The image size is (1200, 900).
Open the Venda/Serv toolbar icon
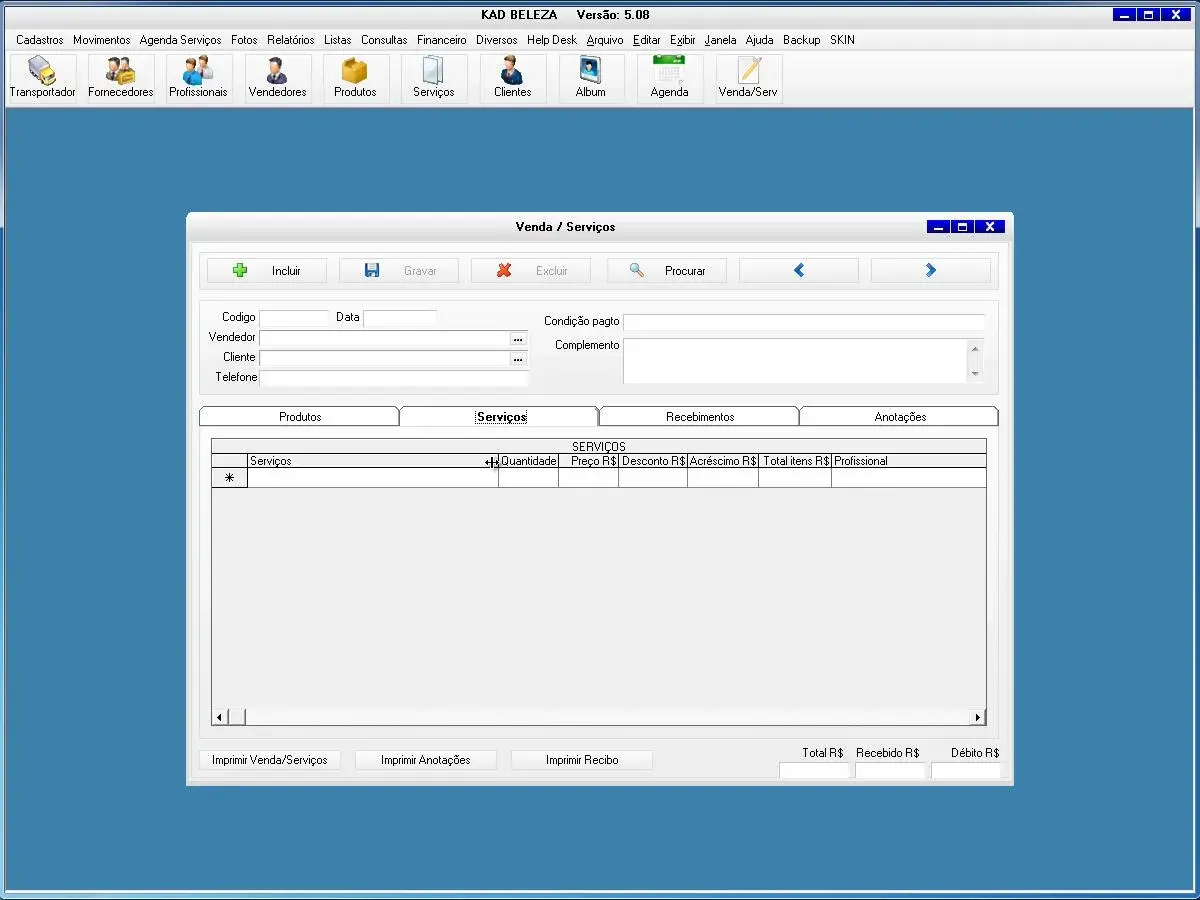748,78
